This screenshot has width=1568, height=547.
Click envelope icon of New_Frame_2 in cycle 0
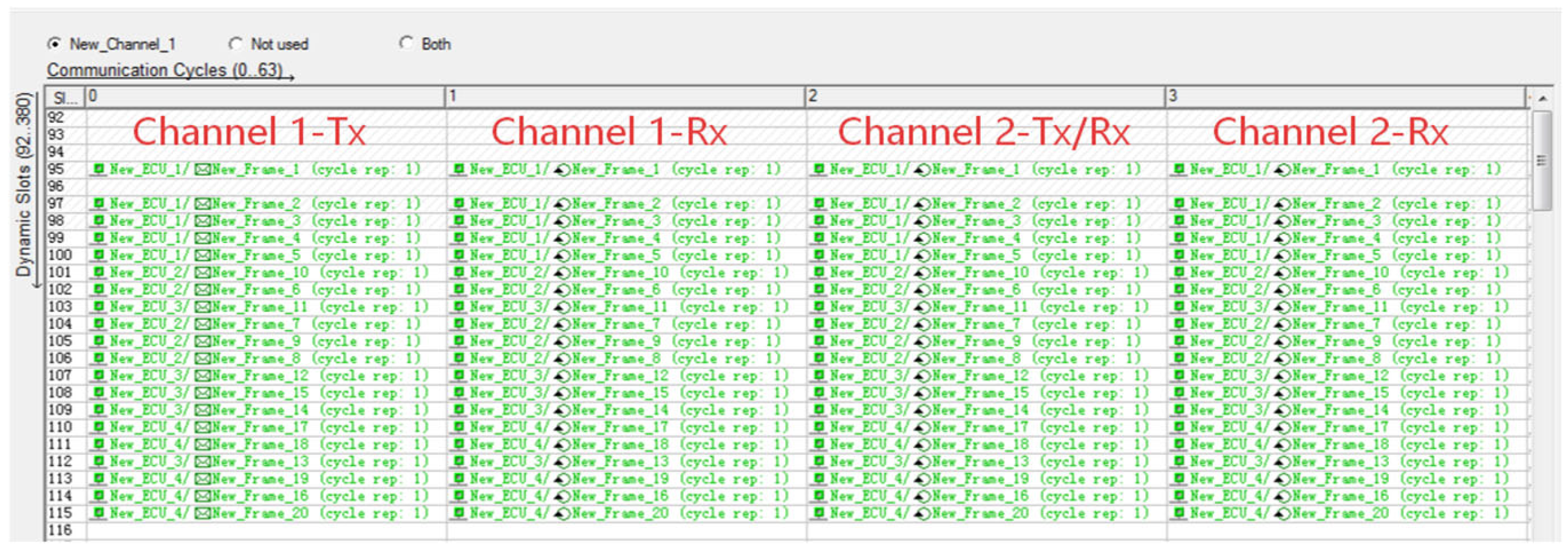click(x=203, y=204)
